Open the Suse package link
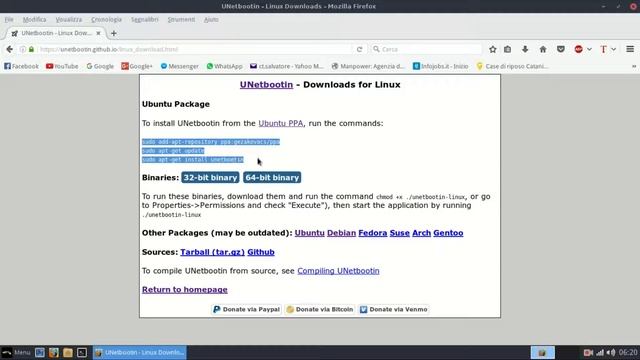The width and height of the screenshot is (640, 360). tap(400, 233)
